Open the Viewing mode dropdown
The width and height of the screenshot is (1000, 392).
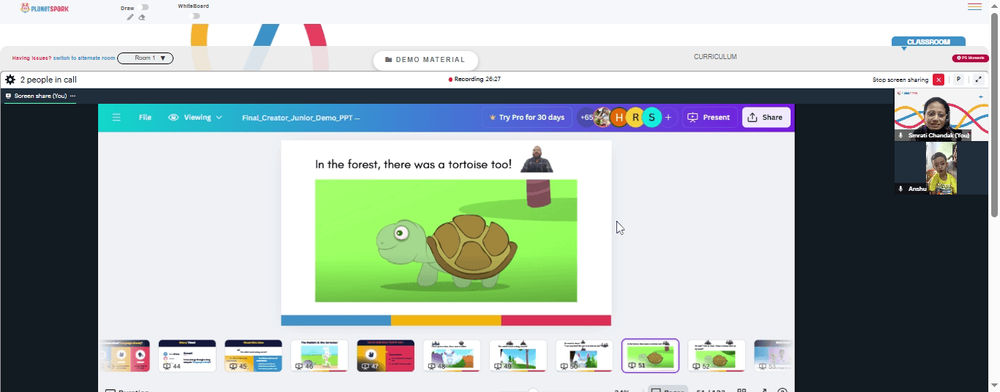tap(196, 117)
